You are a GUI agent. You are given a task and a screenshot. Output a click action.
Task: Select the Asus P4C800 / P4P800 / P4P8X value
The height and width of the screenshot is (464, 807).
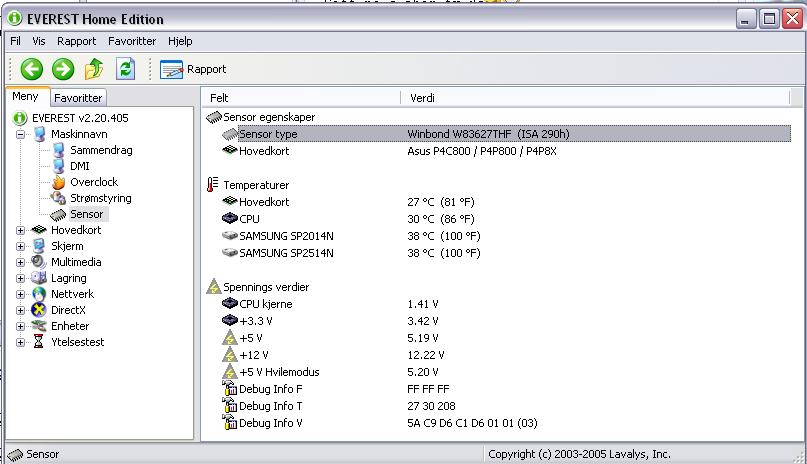[482, 151]
